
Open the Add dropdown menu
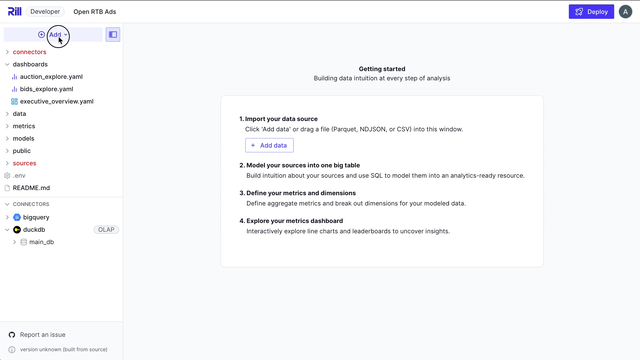(x=53, y=35)
